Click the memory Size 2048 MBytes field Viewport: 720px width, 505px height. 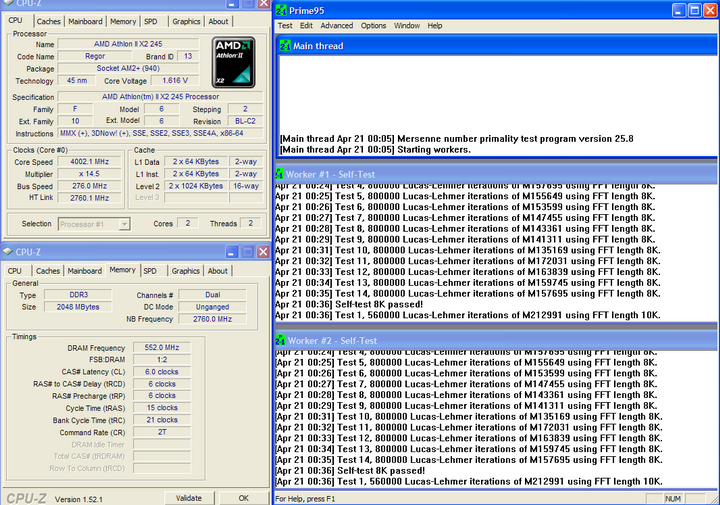78,307
